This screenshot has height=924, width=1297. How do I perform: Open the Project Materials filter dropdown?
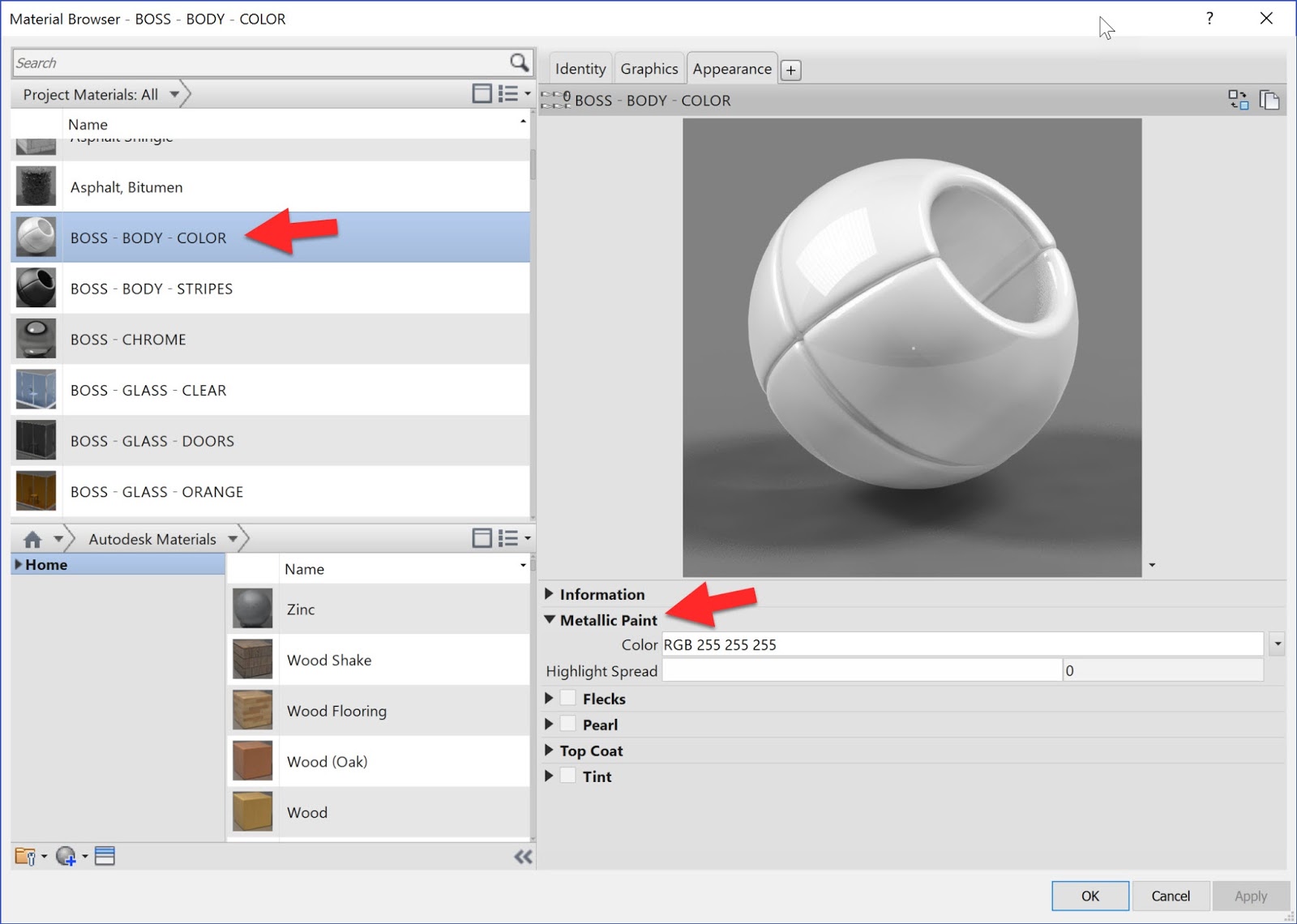[174, 94]
